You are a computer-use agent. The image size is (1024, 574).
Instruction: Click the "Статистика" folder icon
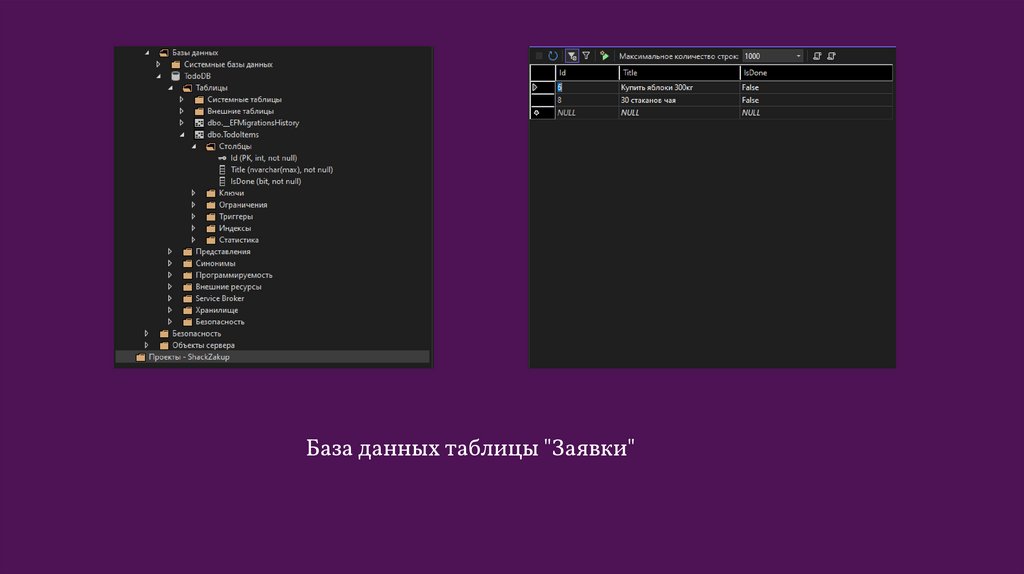coord(211,240)
